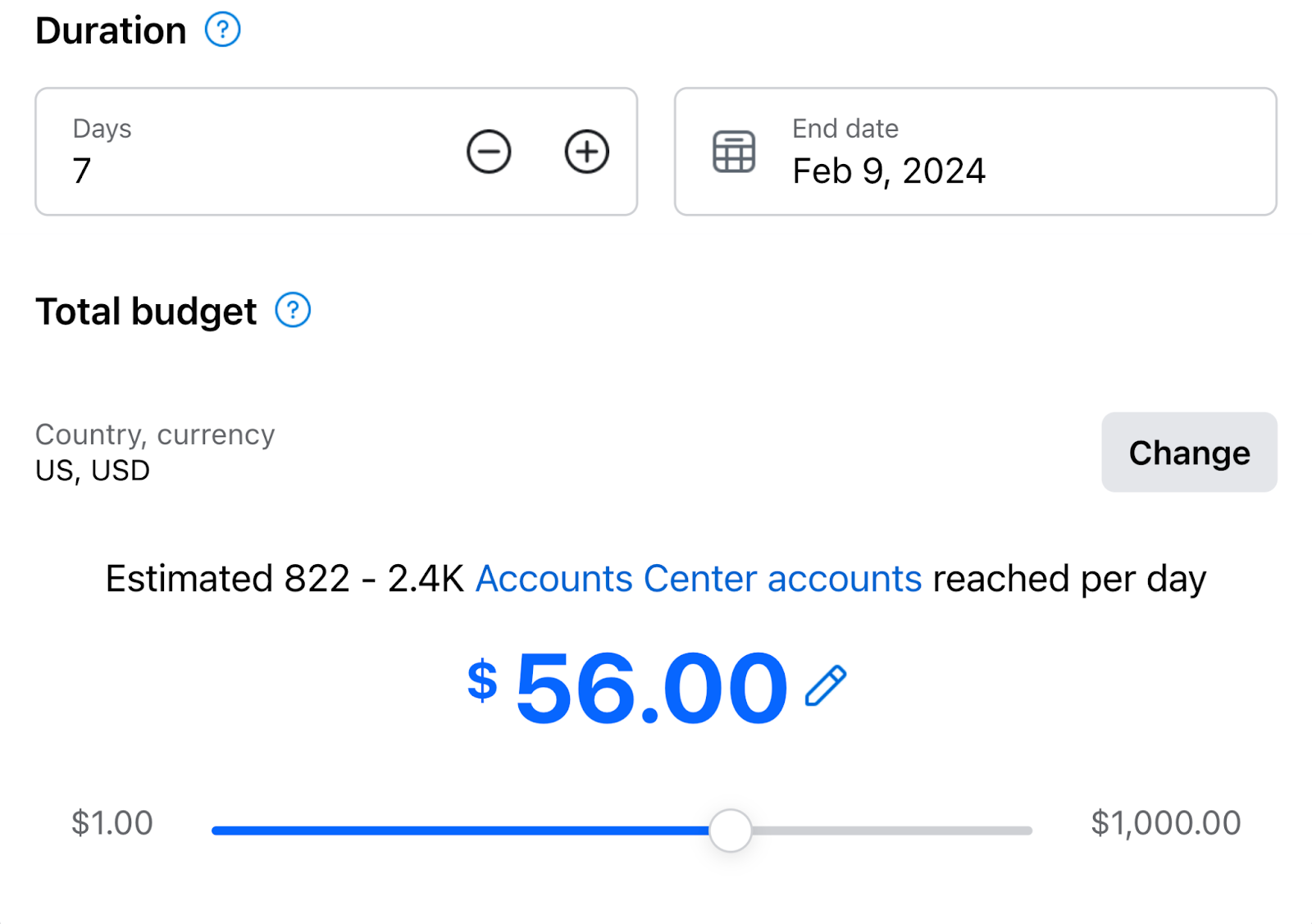Tap the question mark next to Duration heading

[221, 30]
